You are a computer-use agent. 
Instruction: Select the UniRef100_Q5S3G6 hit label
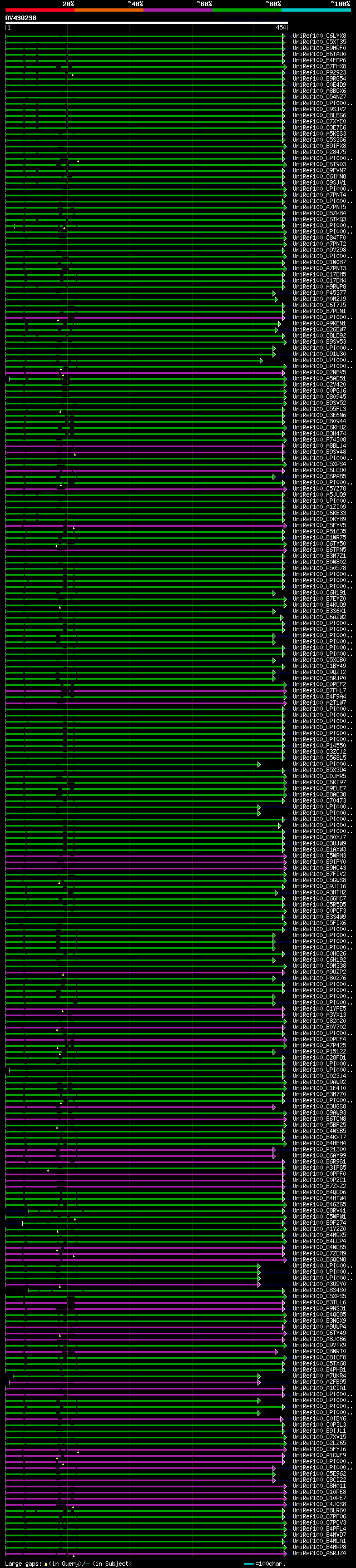coord(319,140)
